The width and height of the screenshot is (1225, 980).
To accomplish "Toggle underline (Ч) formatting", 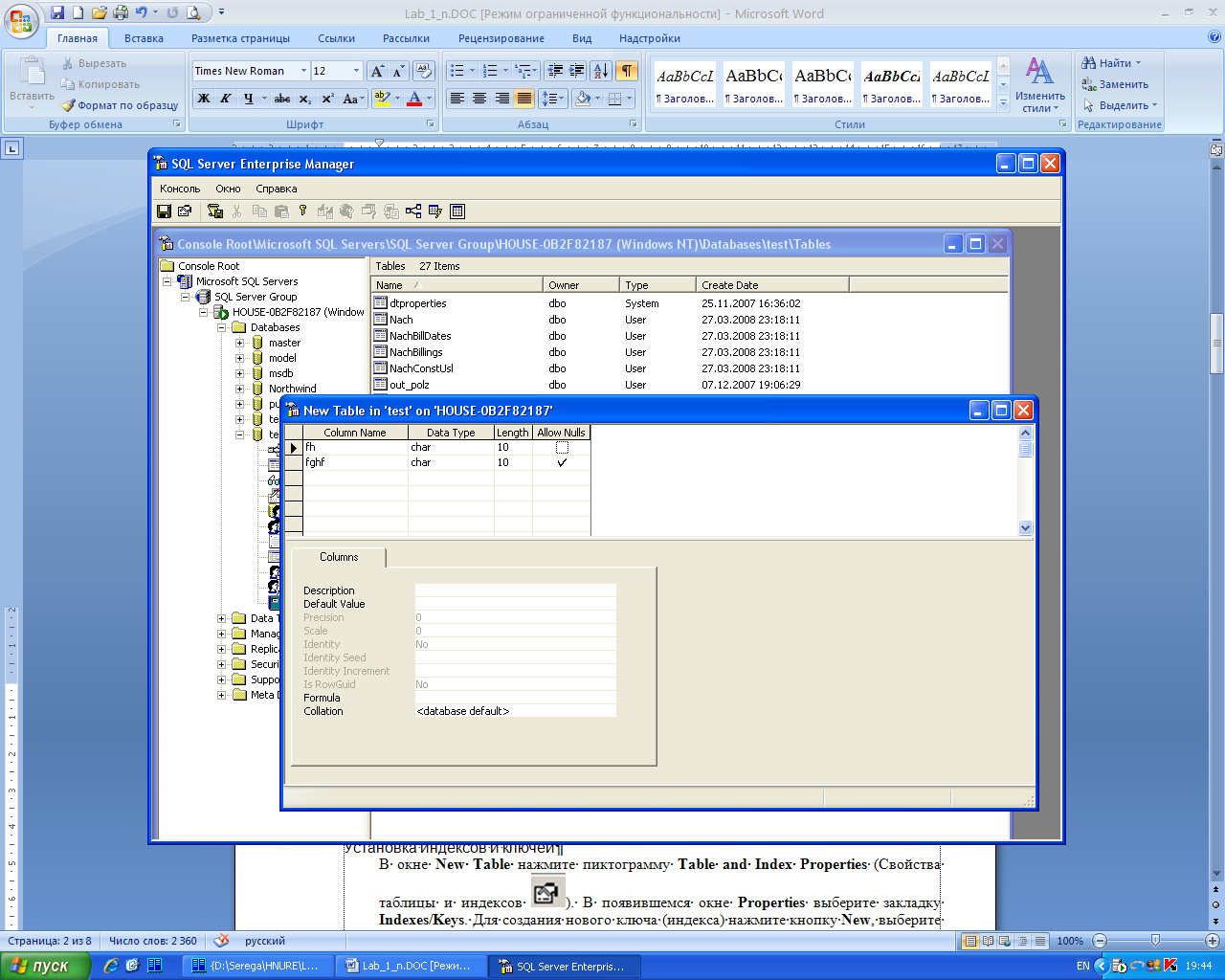I will [x=249, y=99].
